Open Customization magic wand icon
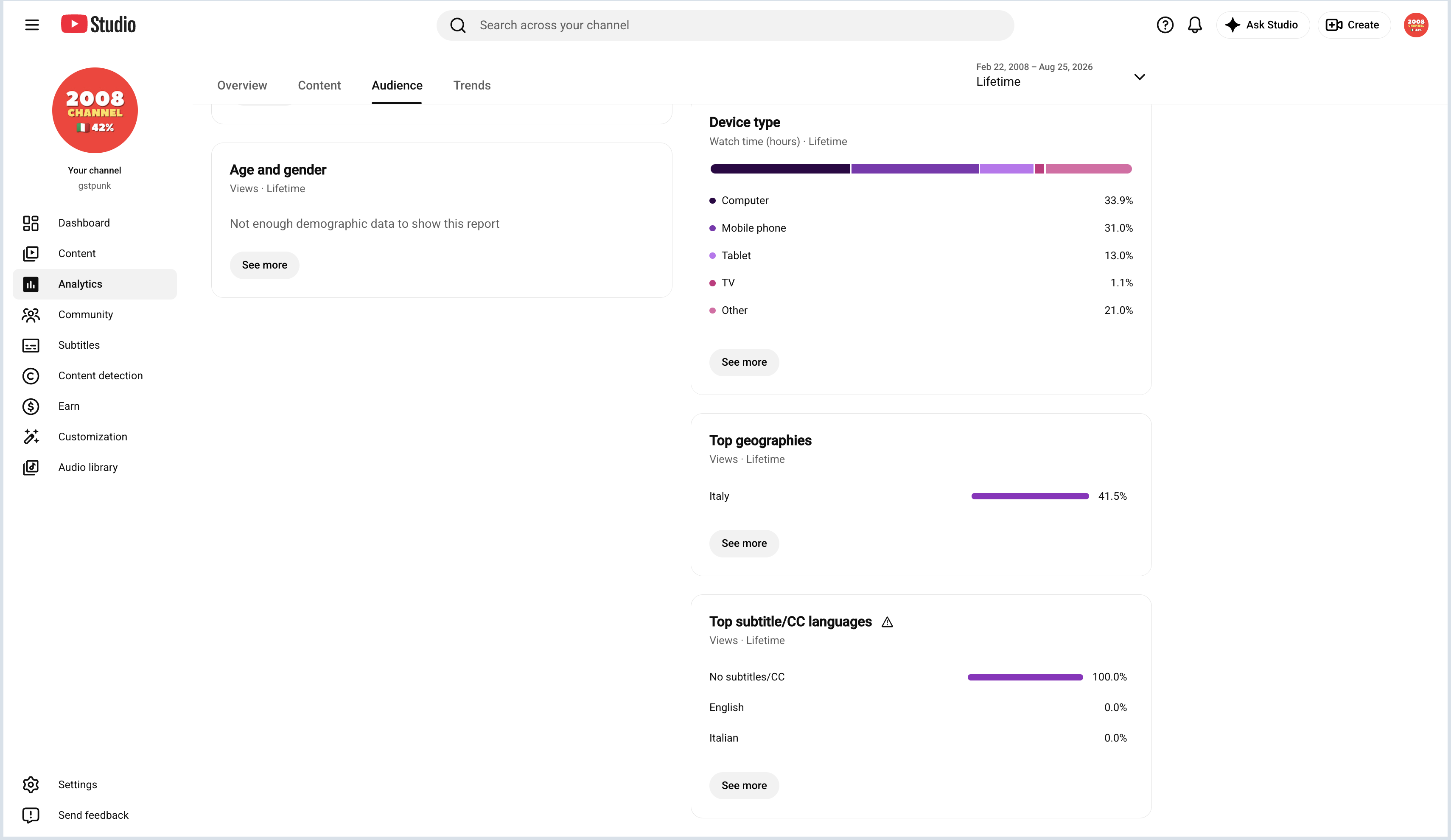The height and width of the screenshot is (840, 1451). coord(31,437)
